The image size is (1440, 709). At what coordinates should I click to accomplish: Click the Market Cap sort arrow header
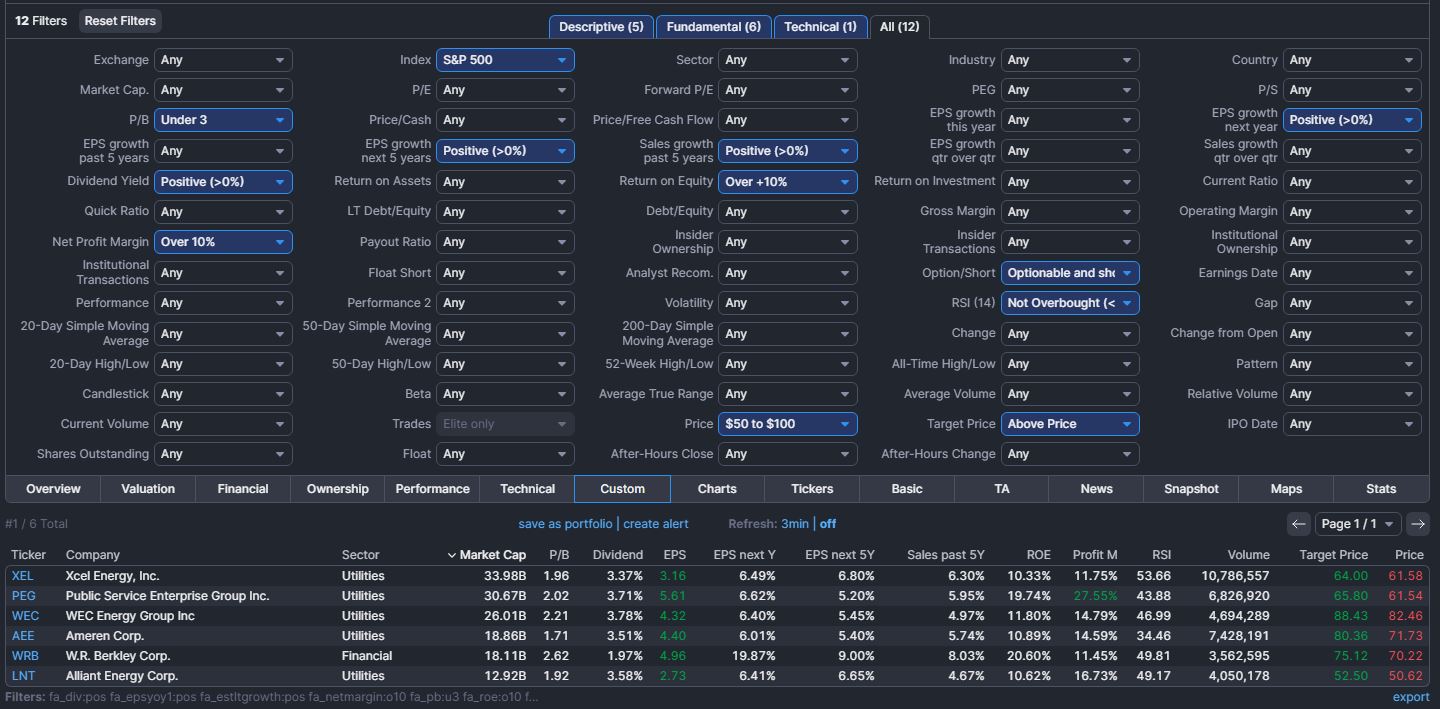(x=487, y=554)
